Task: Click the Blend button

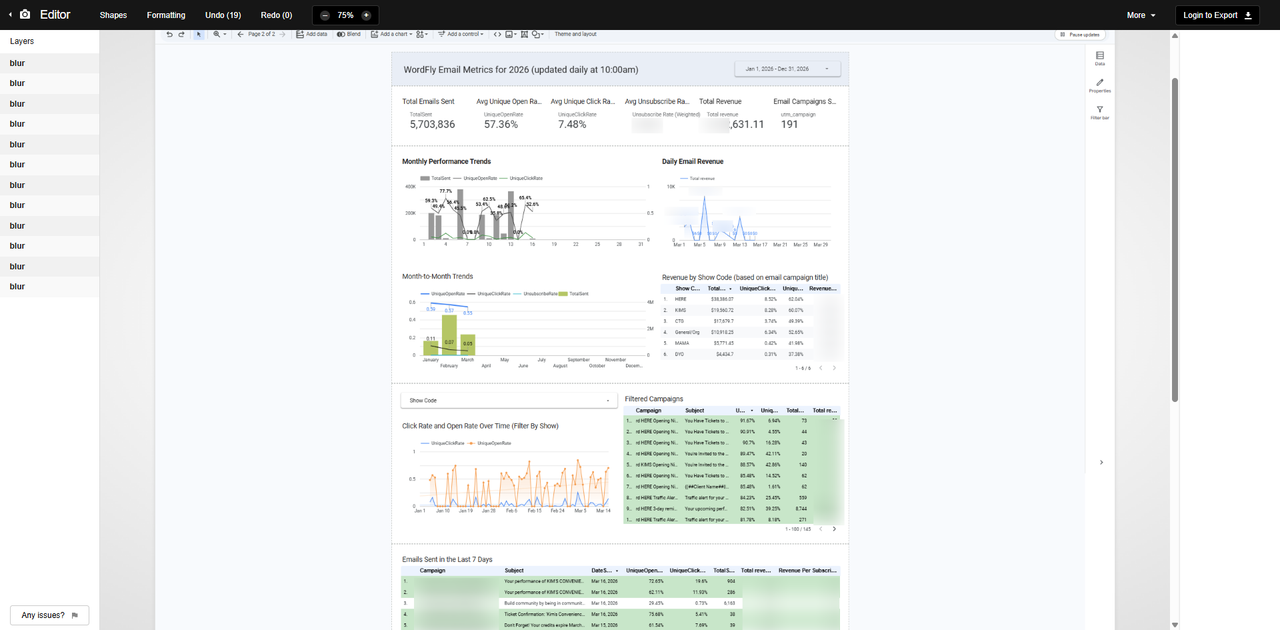Action: [x=349, y=34]
